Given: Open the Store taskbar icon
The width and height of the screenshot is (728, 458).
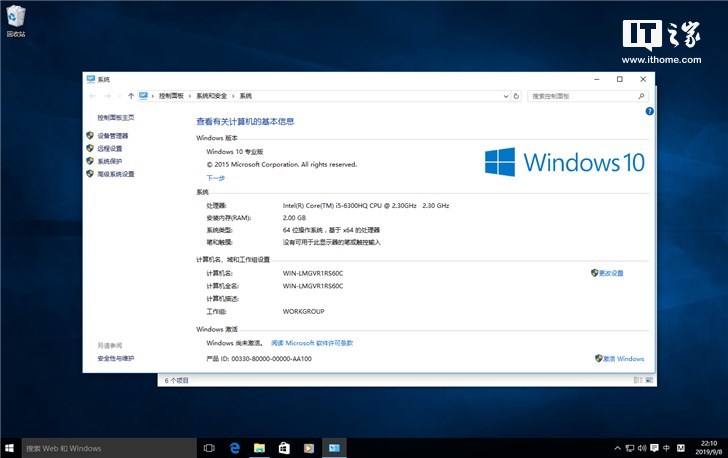Looking at the screenshot, I should [x=284, y=448].
